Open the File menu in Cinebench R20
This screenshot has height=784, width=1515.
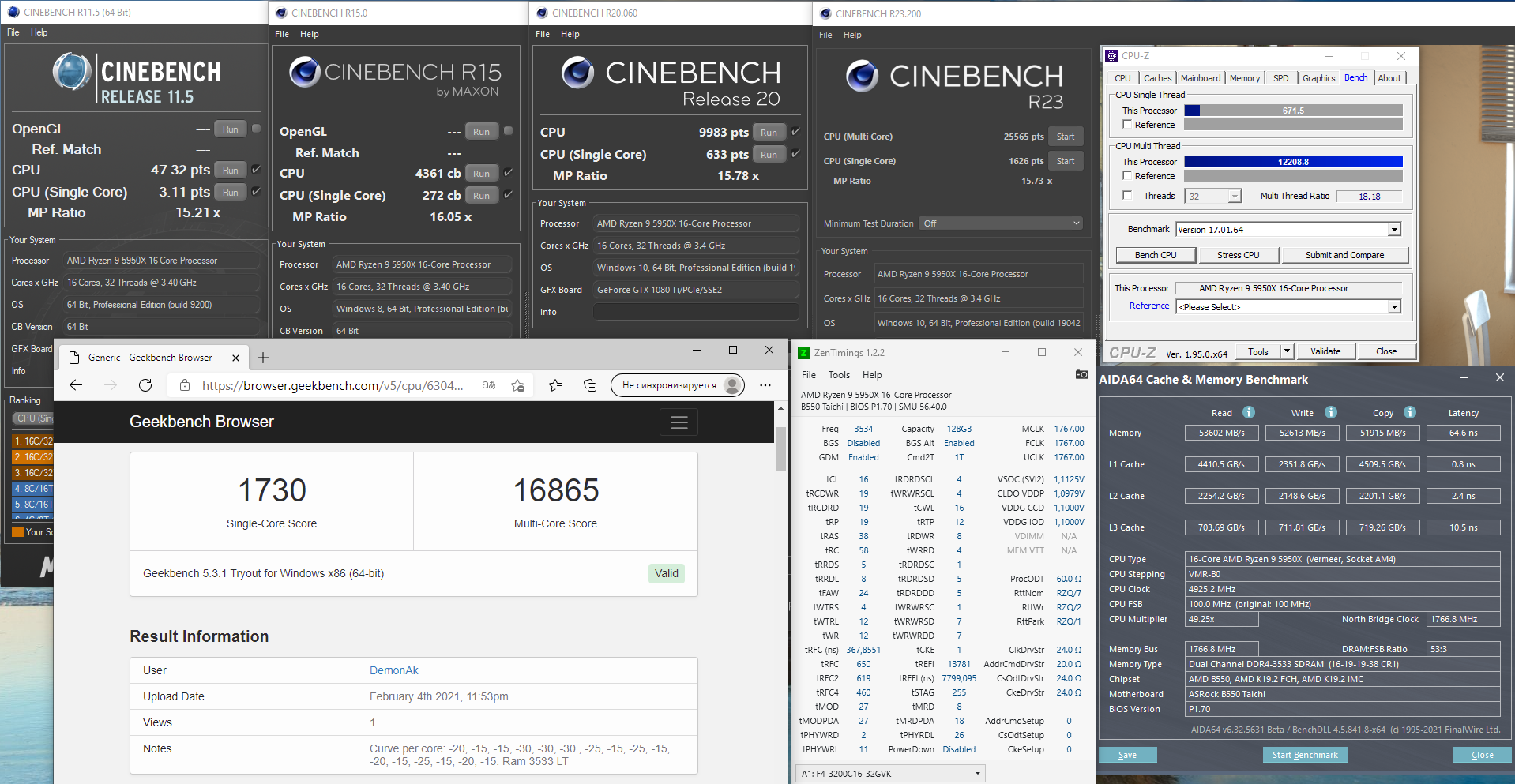coord(543,34)
